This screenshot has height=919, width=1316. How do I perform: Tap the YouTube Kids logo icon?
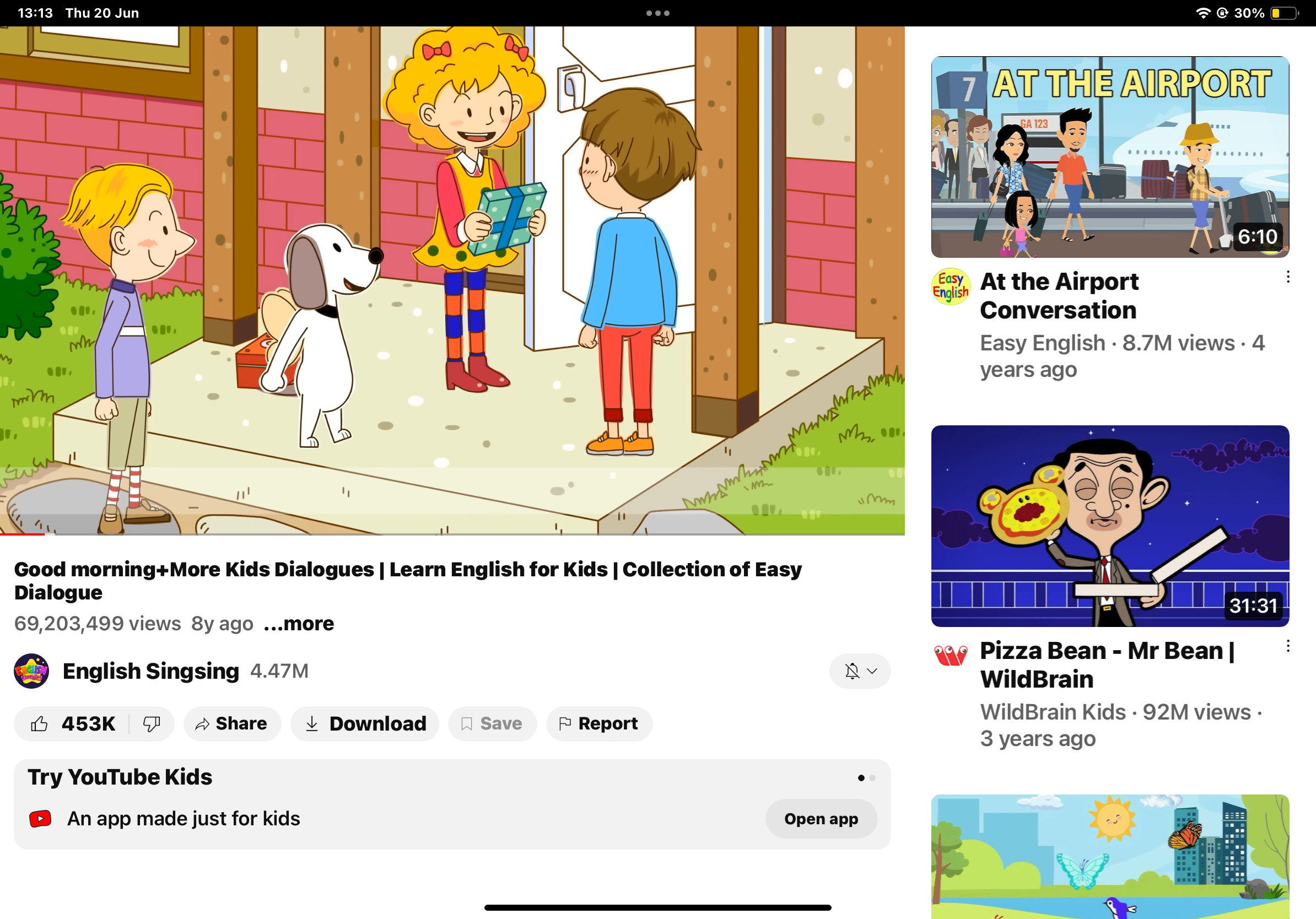(40, 819)
